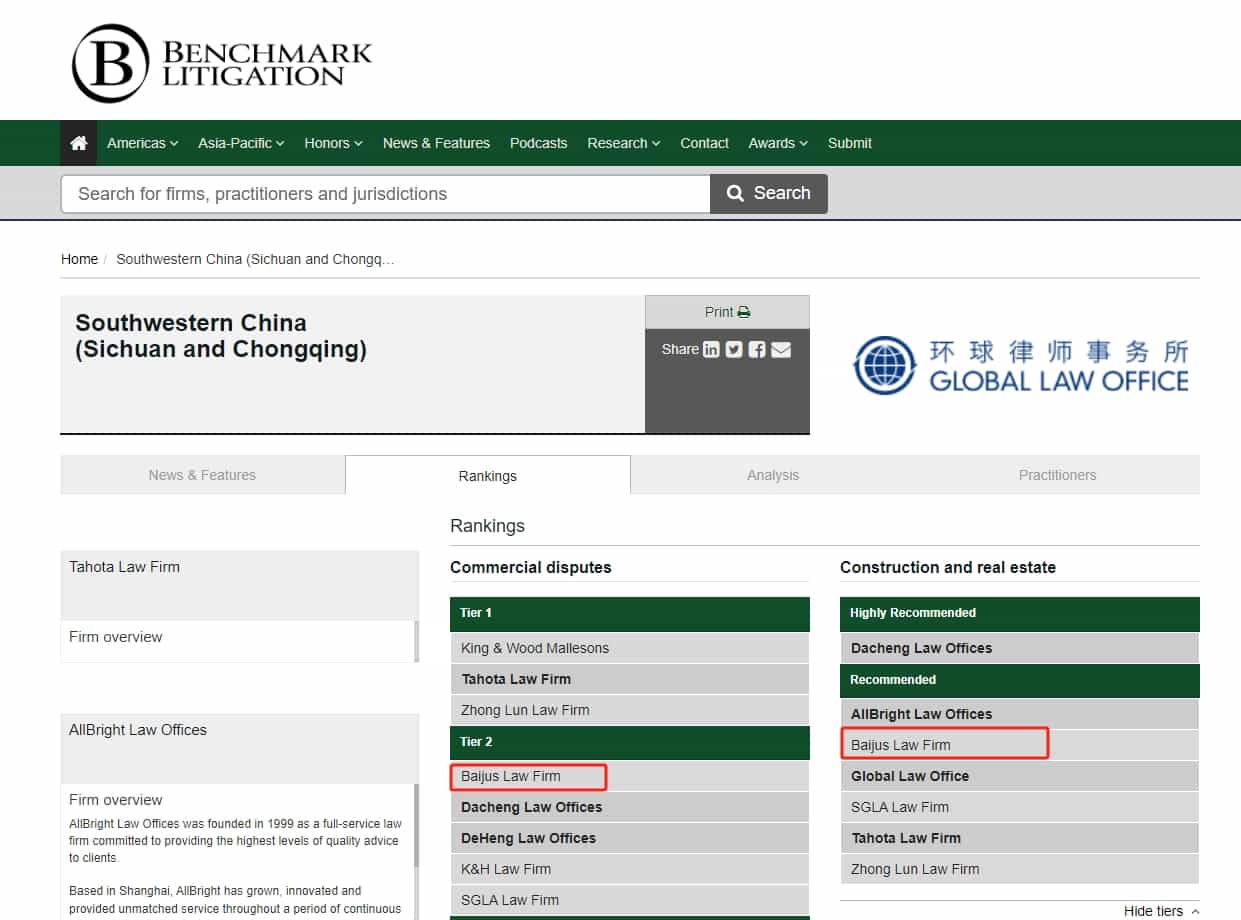This screenshot has width=1241, height=920.
Task: Share the page via email envelope icon
Action: point(781,349)
